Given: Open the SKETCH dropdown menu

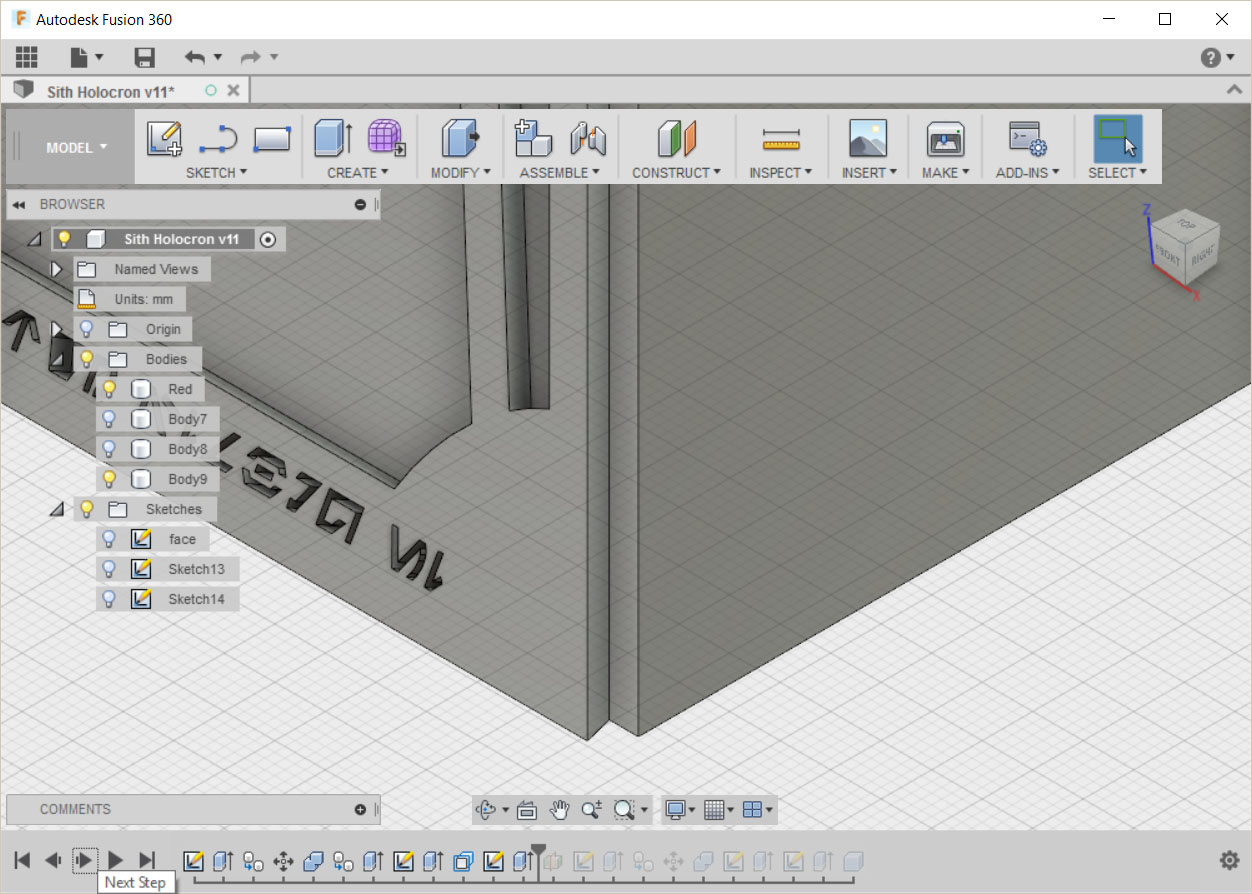Looking at the screenshot, I should (216, 172).
